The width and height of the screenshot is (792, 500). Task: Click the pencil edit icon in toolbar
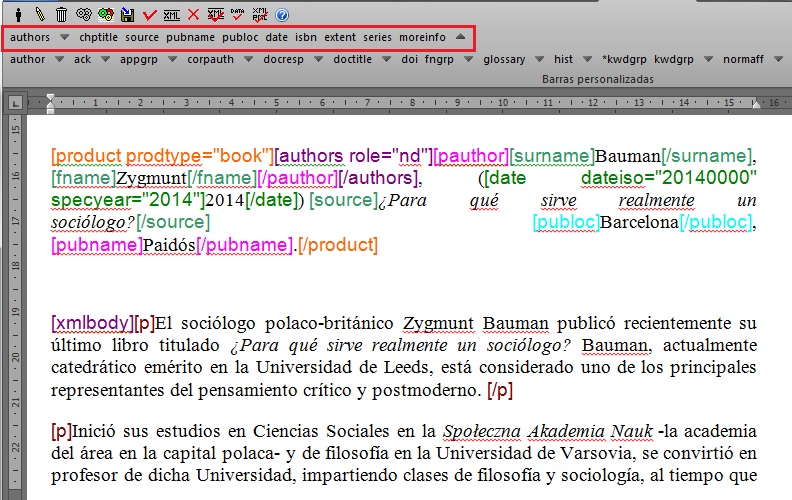pyautogui.click(x=40, y=15)
